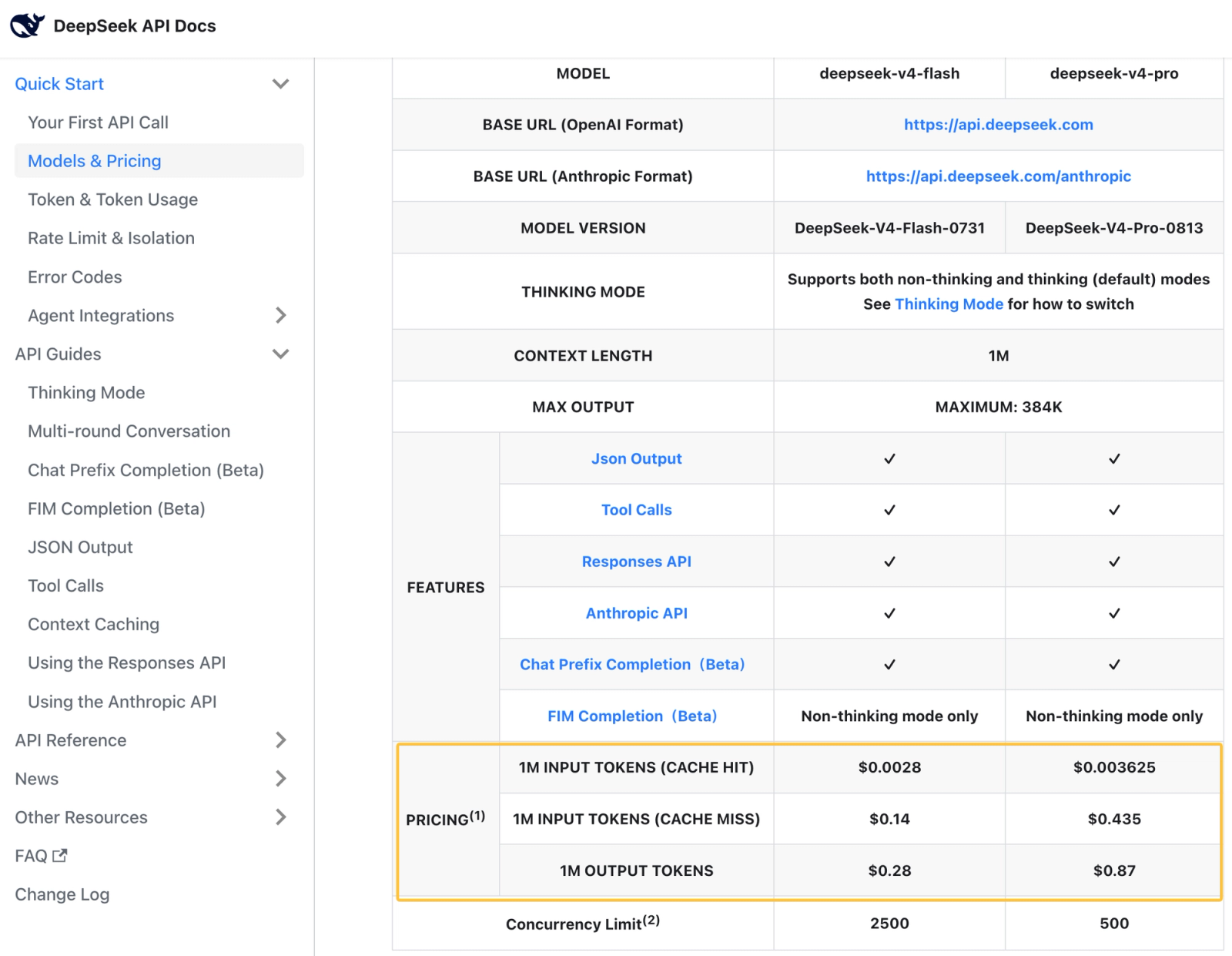
Task: Open Agent Integrations sidebar item
Action: 101,315
